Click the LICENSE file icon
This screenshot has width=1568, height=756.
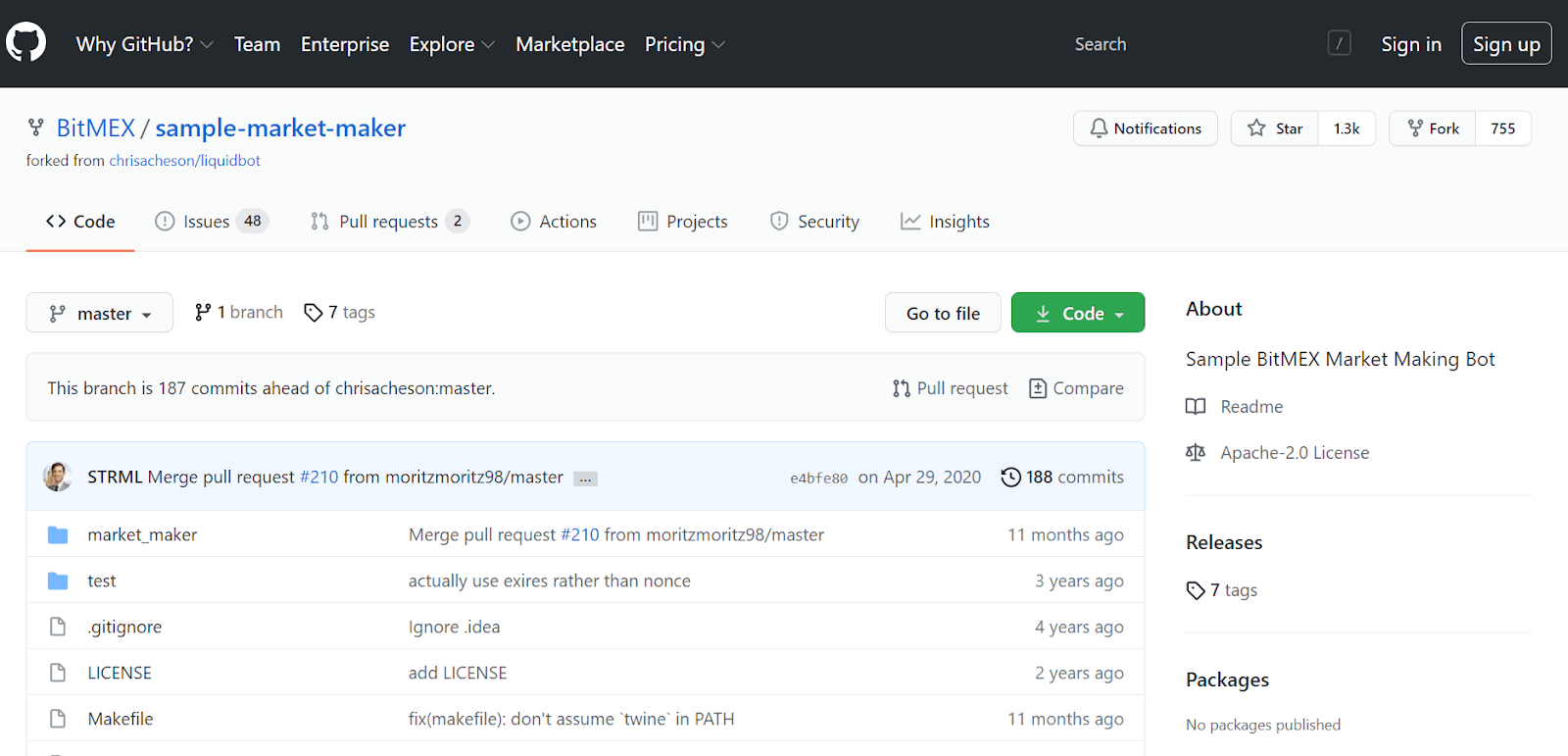(58, 673)
